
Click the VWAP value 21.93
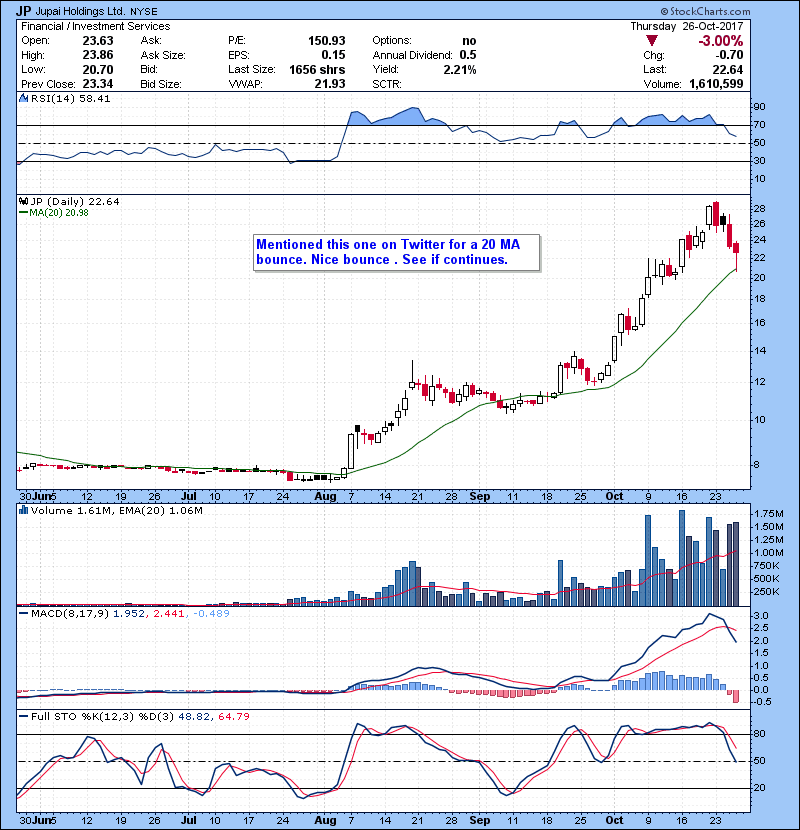tap(330, 84)
